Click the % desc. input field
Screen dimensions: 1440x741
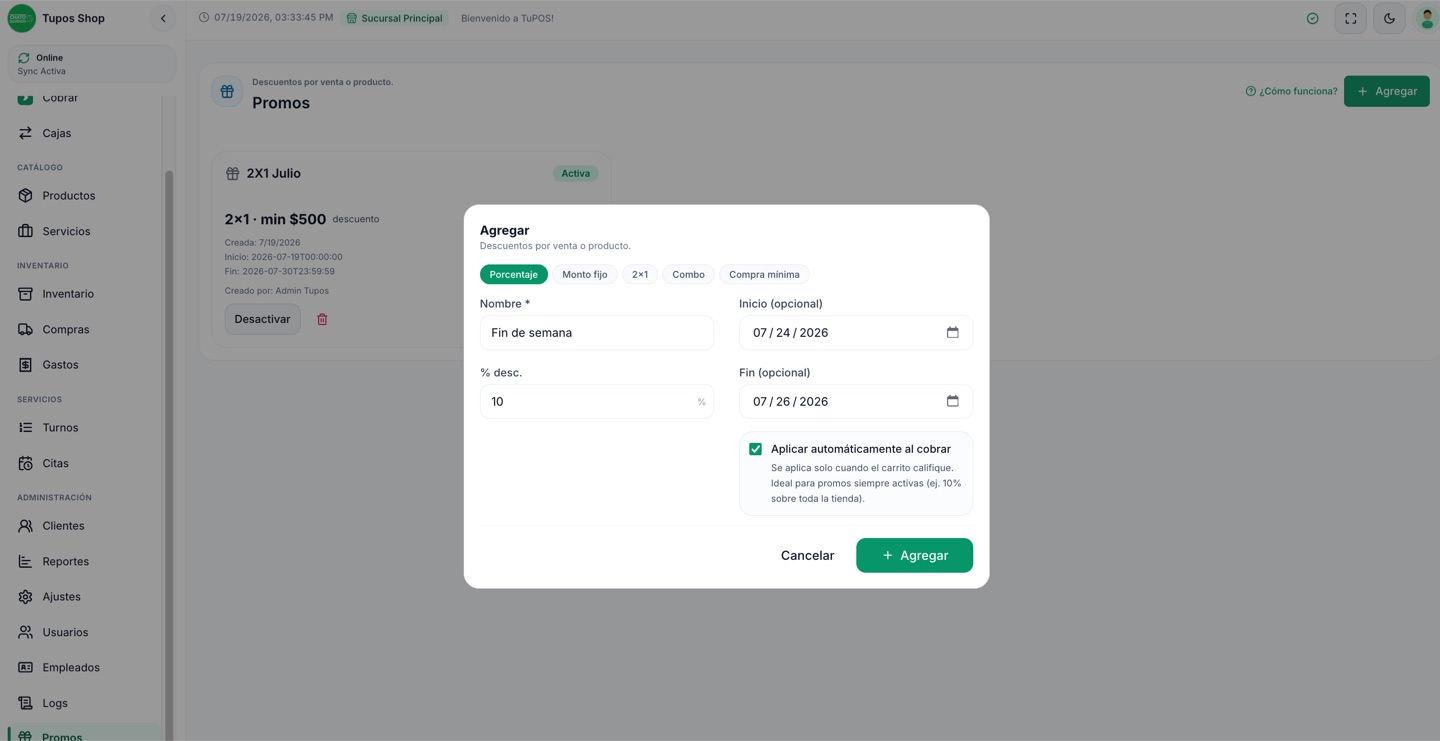(597, 401)
